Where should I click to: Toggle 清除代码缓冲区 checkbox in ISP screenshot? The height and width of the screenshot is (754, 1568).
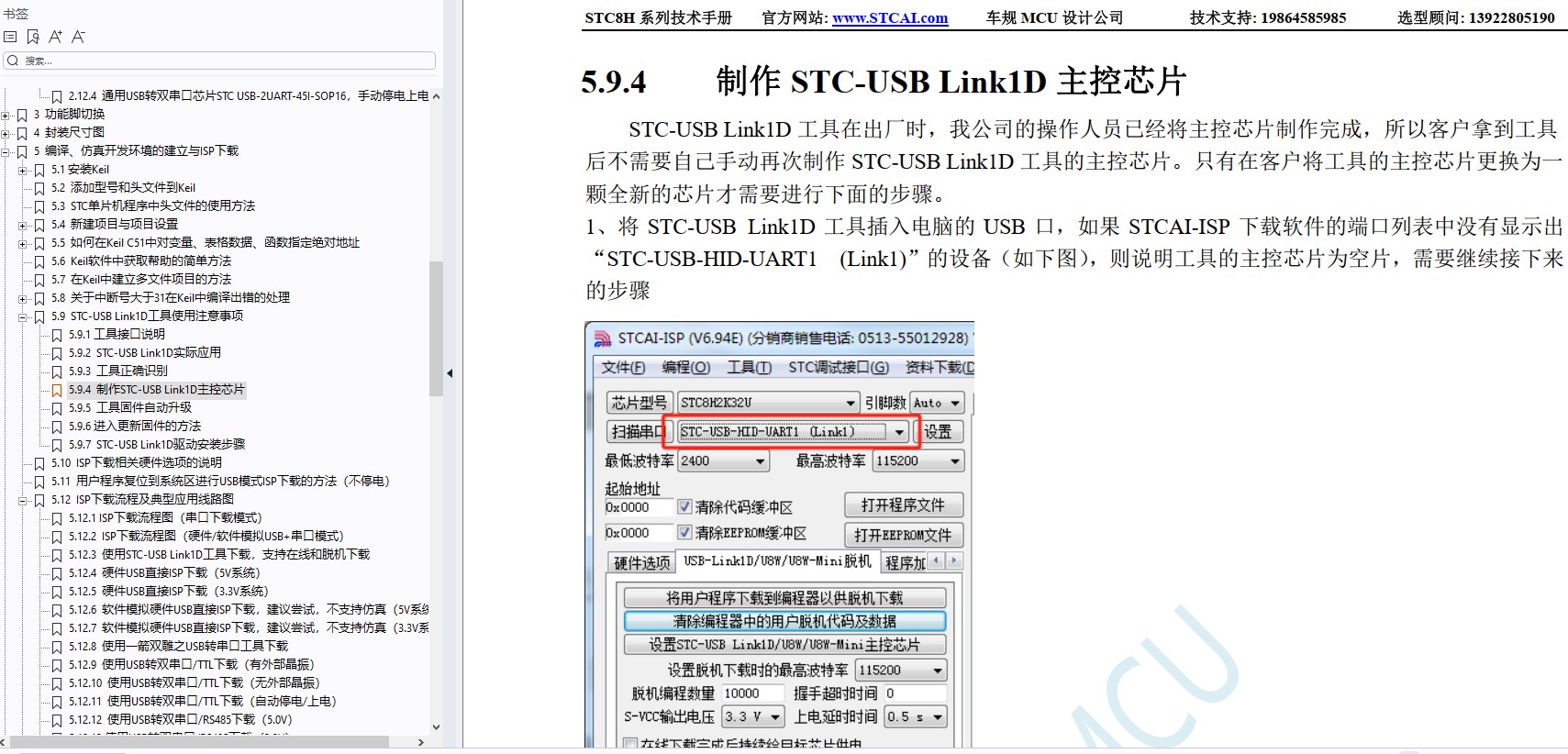pyautogui.click(x=684, y=506)
